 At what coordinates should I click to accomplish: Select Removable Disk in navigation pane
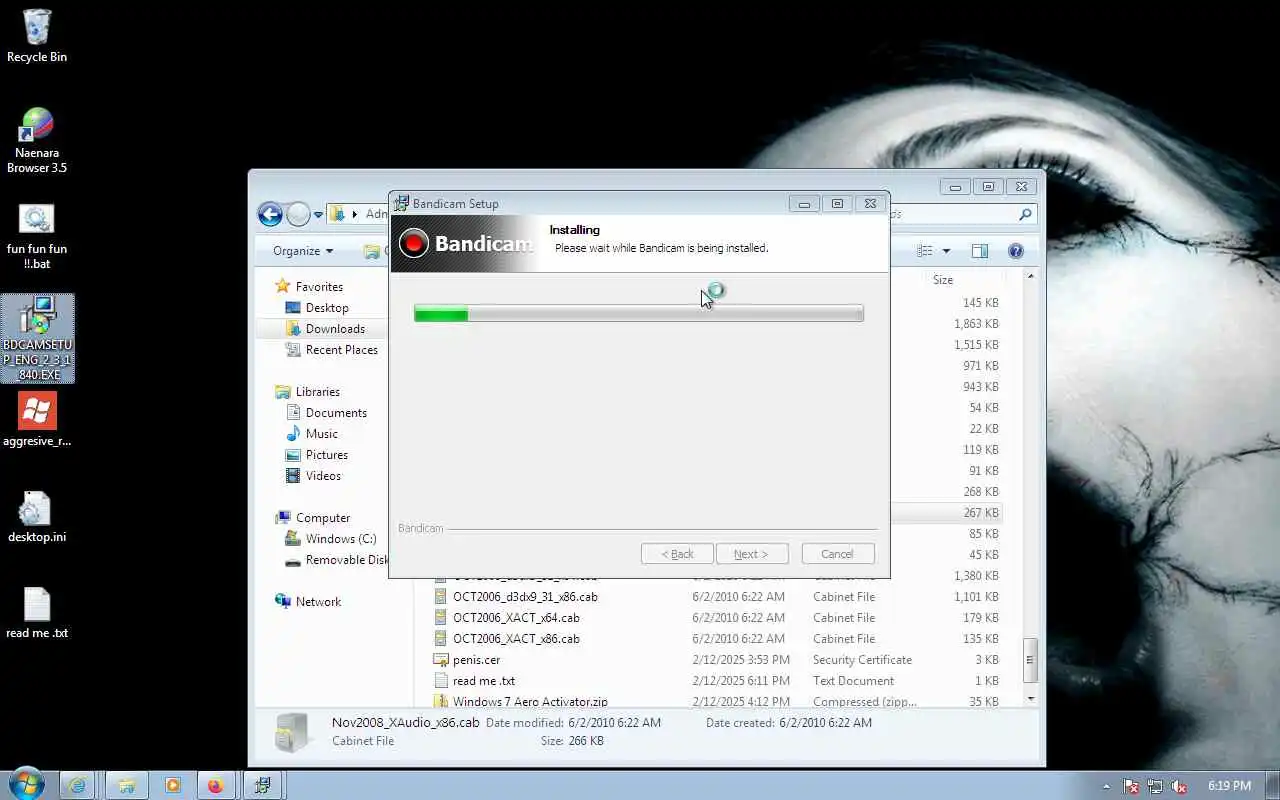336,560
